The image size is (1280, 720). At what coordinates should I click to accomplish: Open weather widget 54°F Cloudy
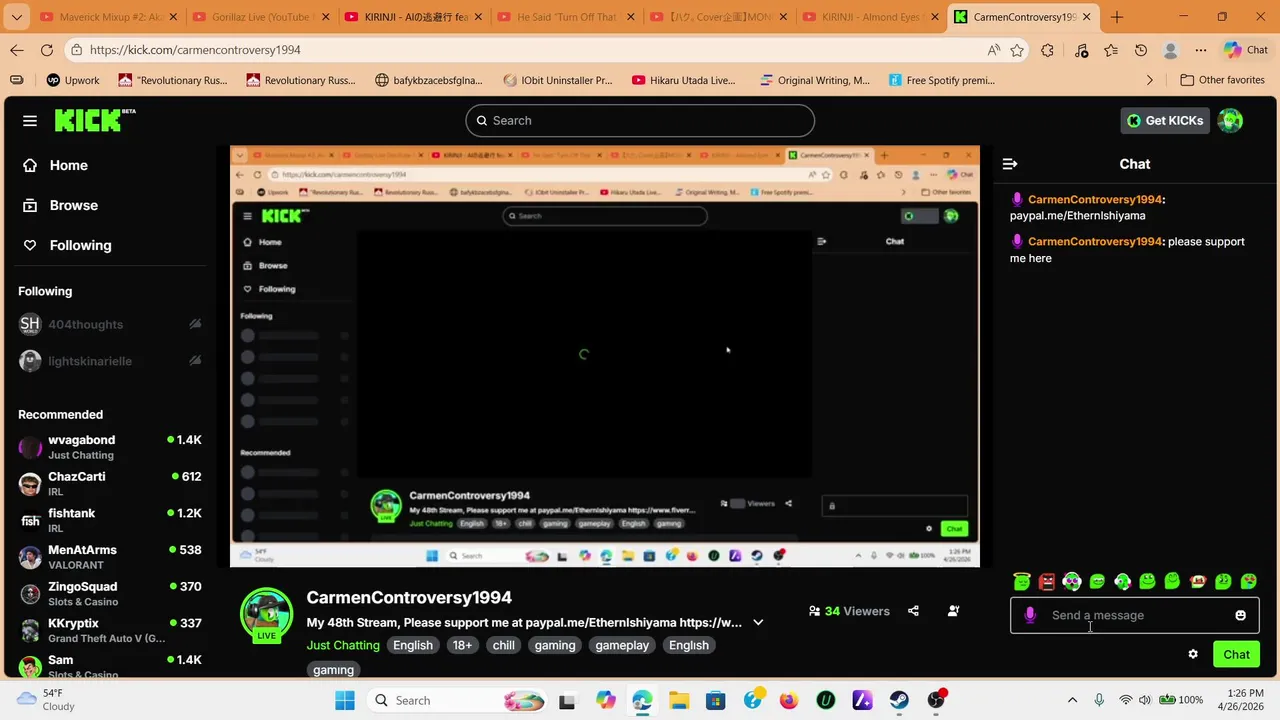pyautogui.click(x=48, y=700)
